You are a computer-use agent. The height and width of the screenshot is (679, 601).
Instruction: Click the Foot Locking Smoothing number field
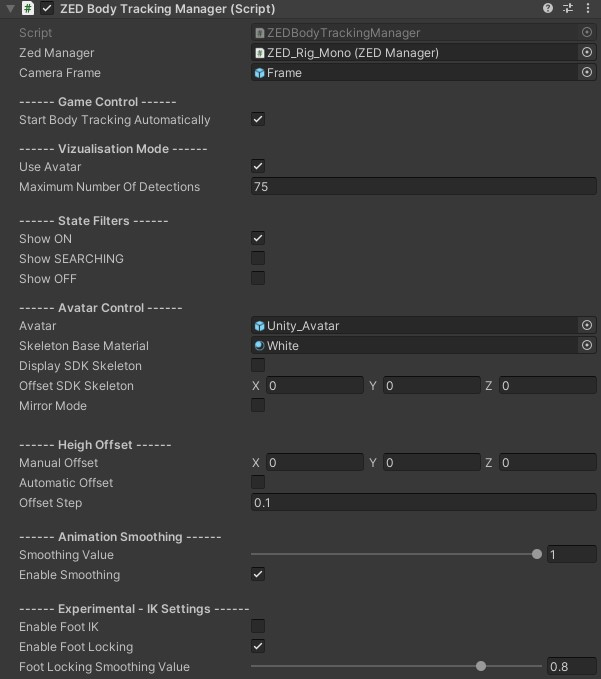[572, 666]
